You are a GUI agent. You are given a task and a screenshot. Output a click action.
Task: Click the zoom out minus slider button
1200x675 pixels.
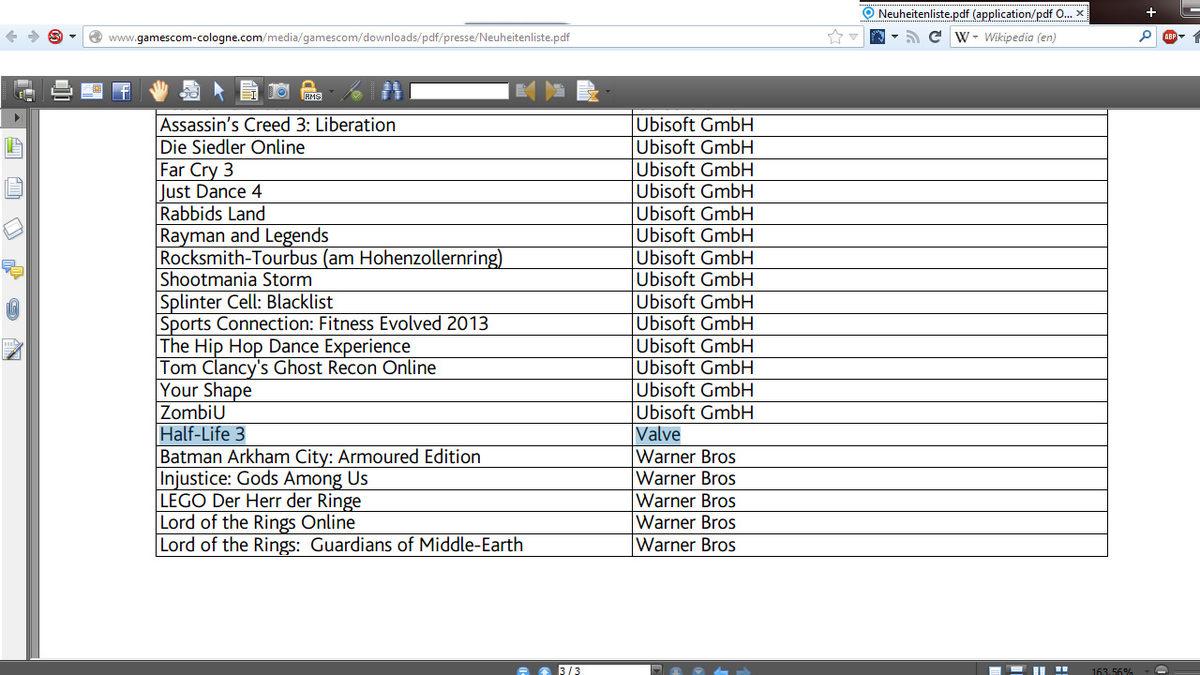tap(1161, 670)
